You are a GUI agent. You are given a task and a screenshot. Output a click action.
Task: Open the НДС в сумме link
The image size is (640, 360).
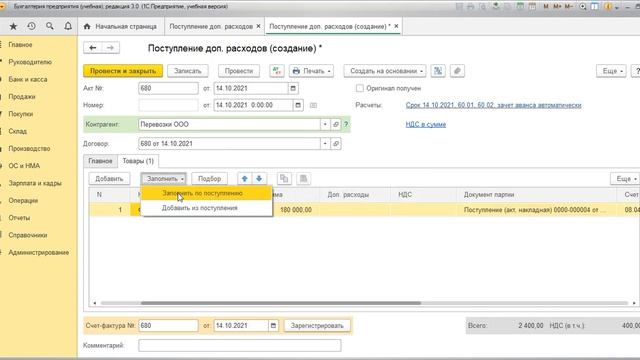point(426,124)
